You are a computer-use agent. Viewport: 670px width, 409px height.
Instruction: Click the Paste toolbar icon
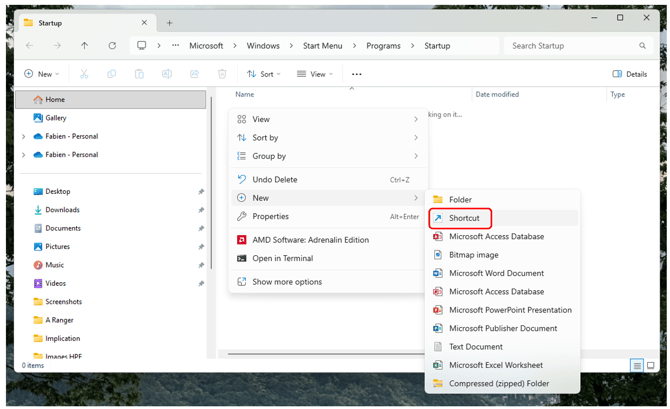tap(139, 74)
